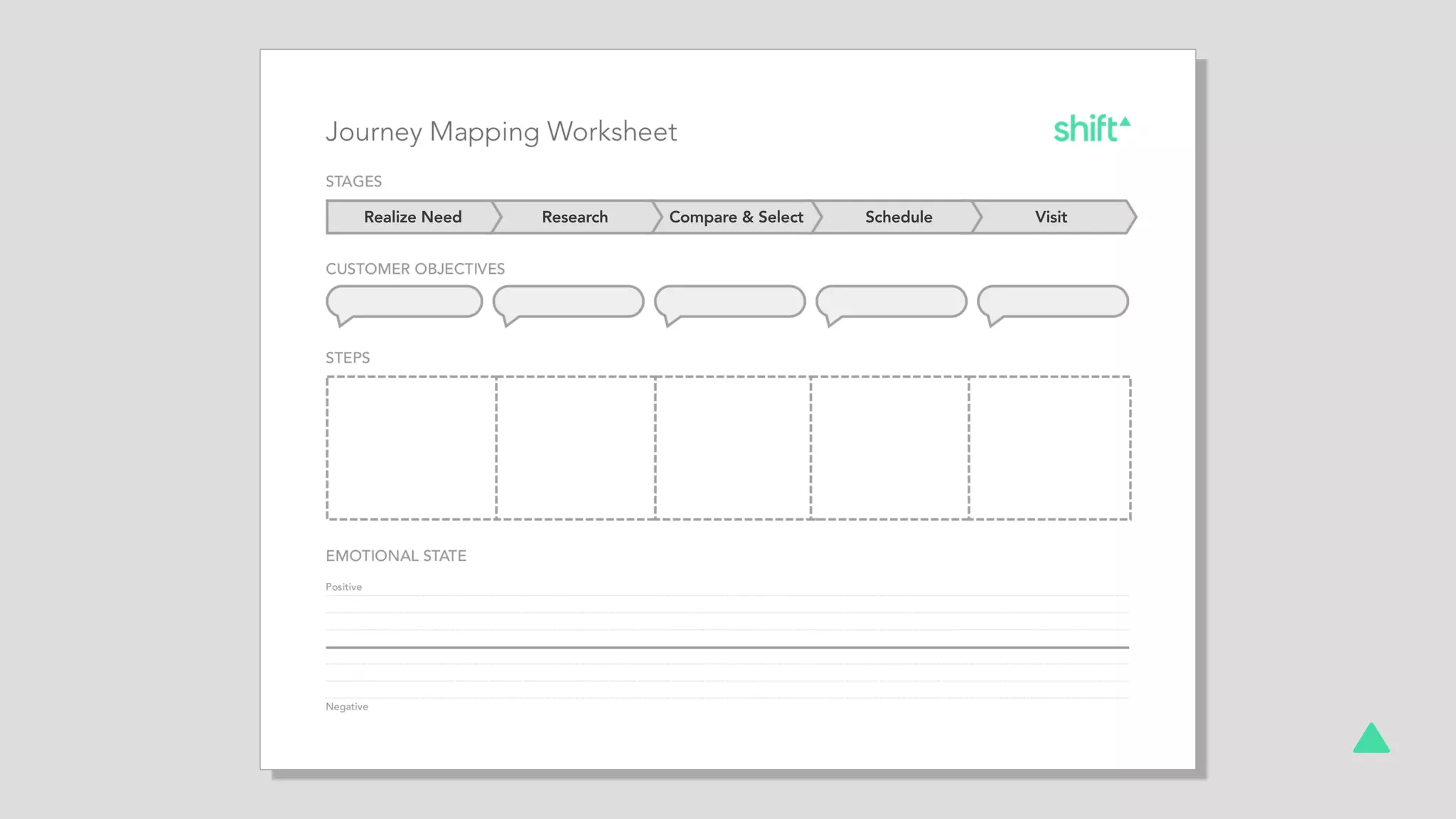1456x819 pixels.
Task: Select the Visit stage arrow
Action: 1051,217
